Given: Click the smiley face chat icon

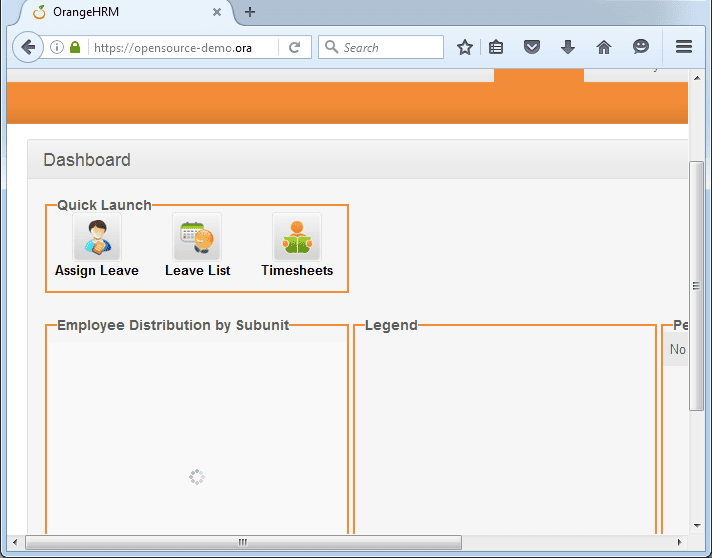Looking at the screenshot, I should pos(641,47).
